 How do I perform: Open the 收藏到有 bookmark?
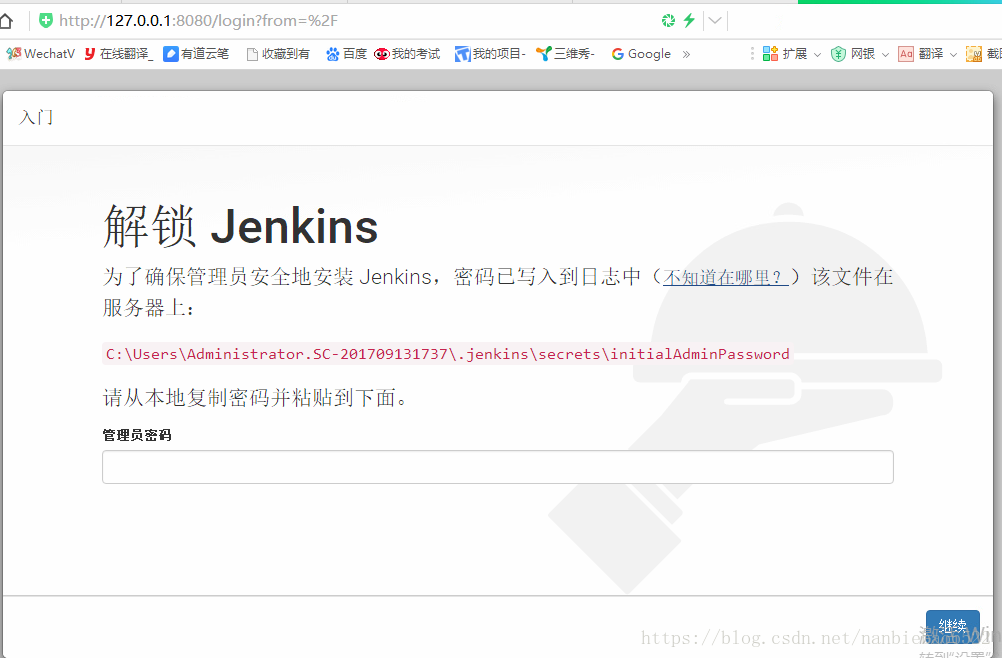click(x=278, y=54)
